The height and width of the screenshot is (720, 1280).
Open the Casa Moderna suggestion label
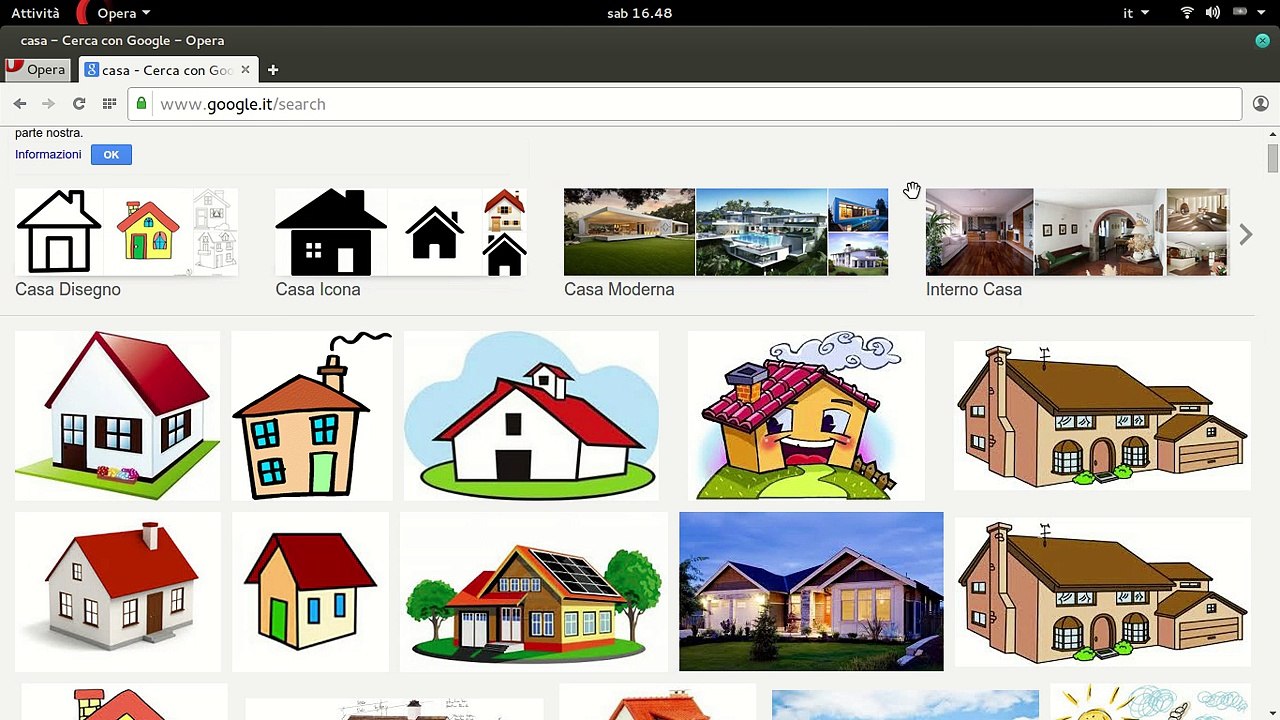point(619,289)
